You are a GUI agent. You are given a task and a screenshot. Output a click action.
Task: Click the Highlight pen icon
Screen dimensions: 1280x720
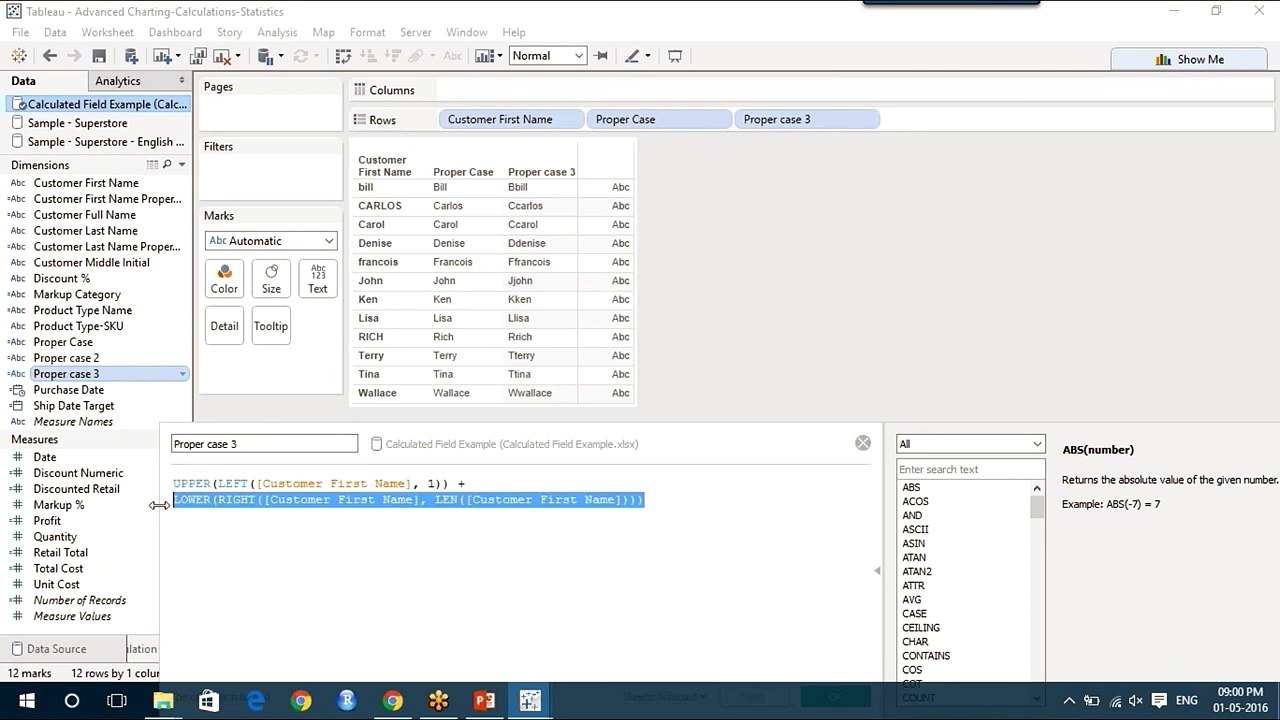pos(632,56)
